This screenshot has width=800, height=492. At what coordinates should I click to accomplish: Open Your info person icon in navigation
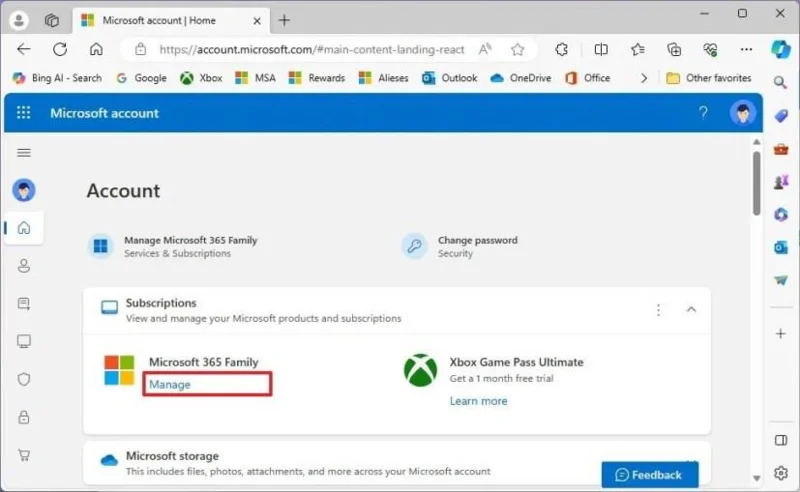pyautogui.click(x=24, y=266)
